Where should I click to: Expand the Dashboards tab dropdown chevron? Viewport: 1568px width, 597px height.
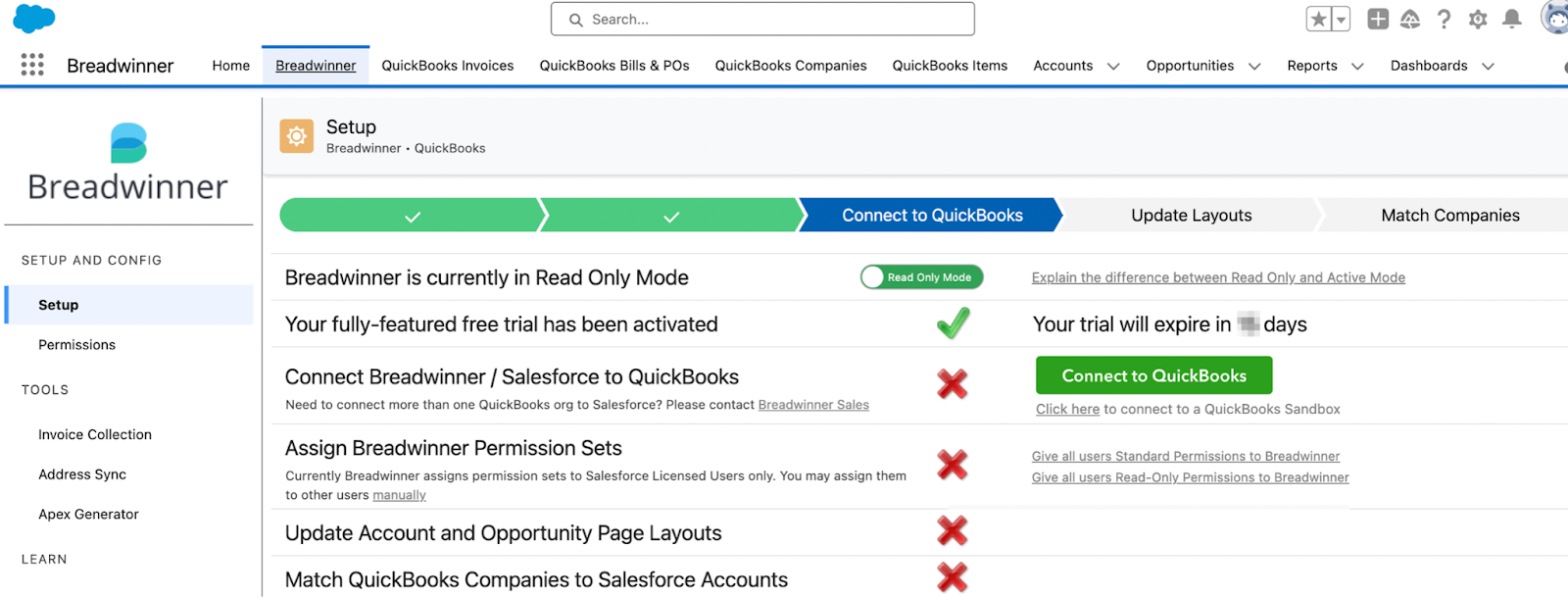click(x=1488, y=66)
